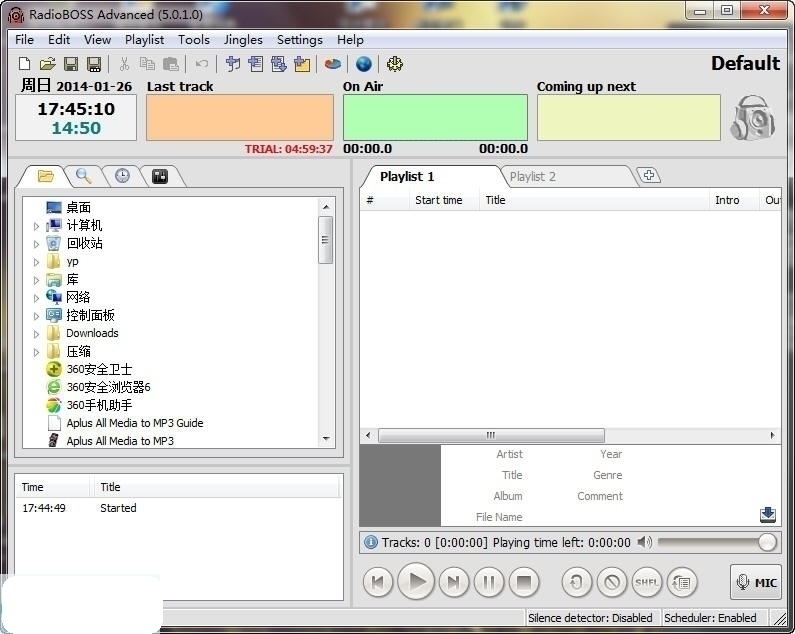795x634 pixels.
Task: Select Aplus All Media to MP3 Guide
Action: coord(135,423)
